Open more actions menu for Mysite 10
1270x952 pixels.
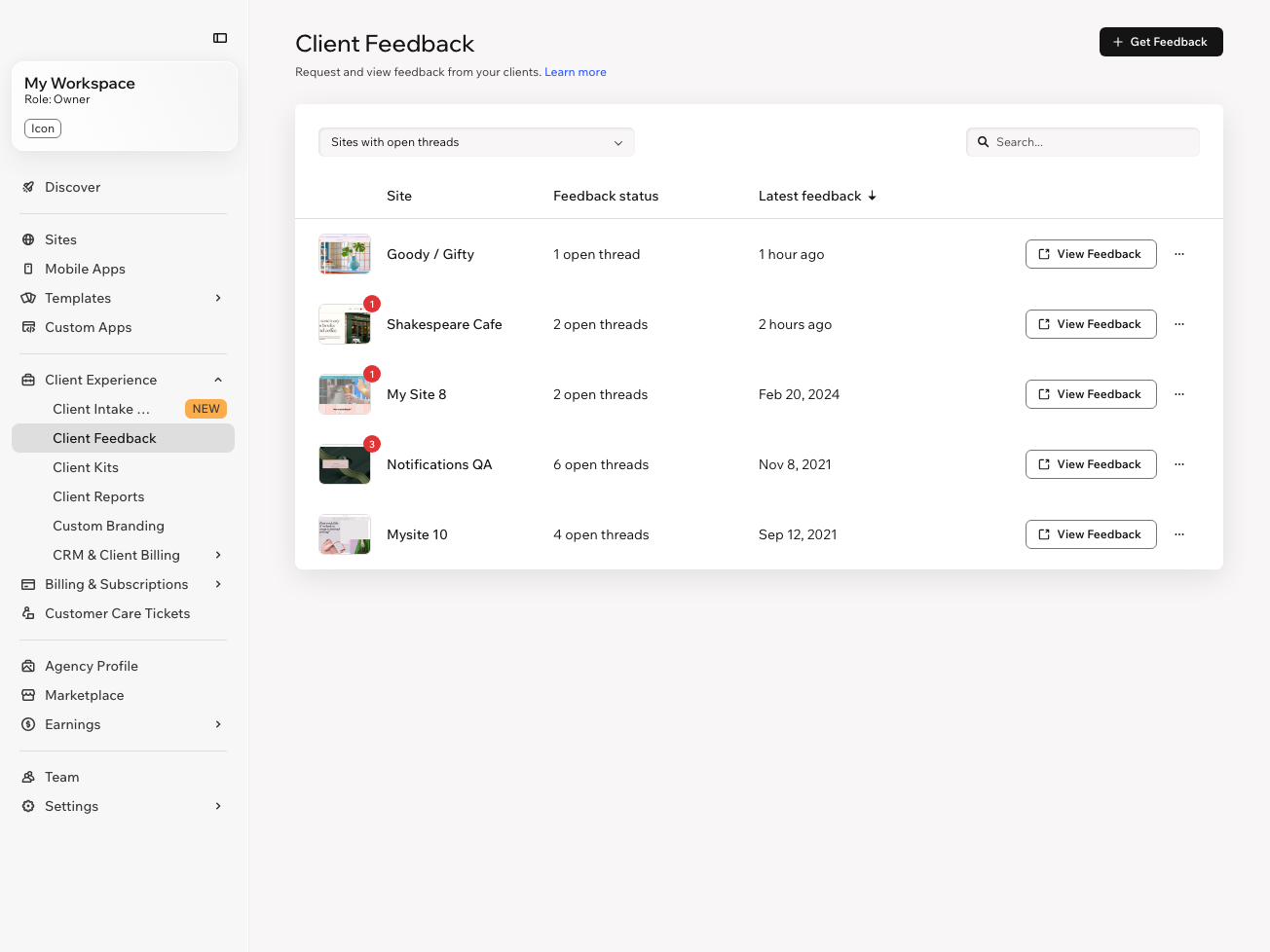1179,534
